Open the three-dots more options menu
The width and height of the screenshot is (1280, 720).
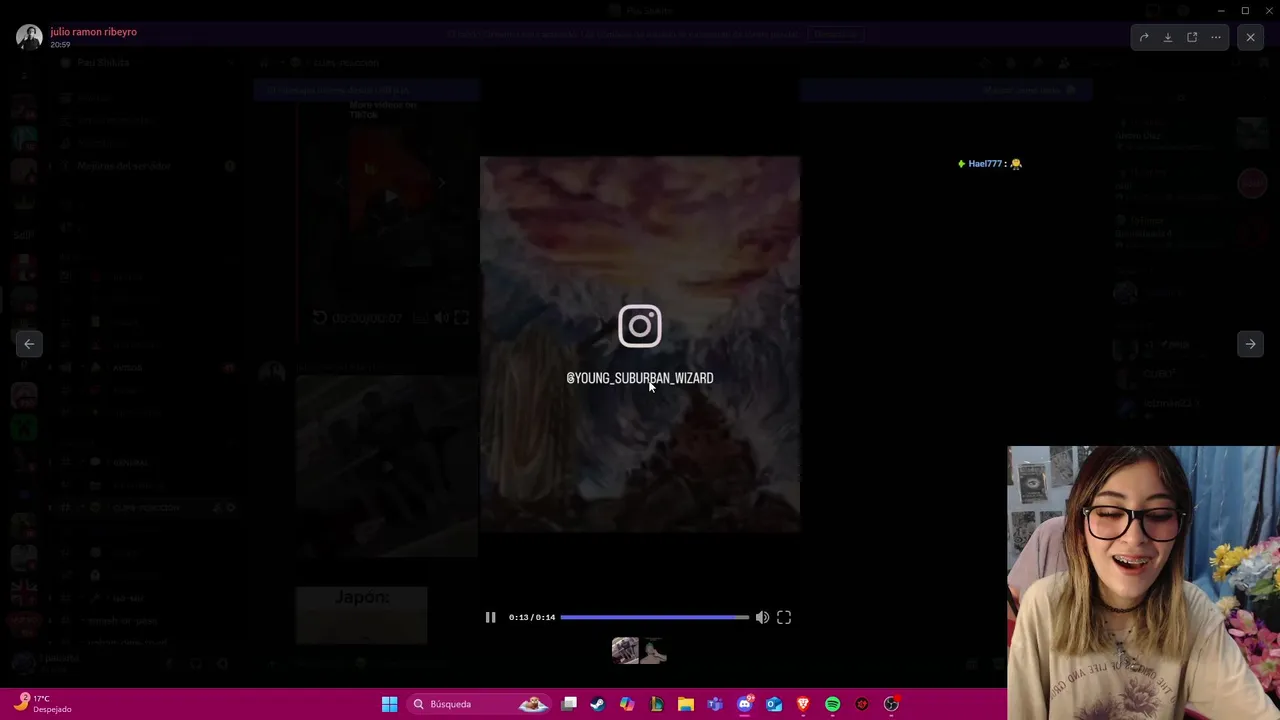point(1216,37)
